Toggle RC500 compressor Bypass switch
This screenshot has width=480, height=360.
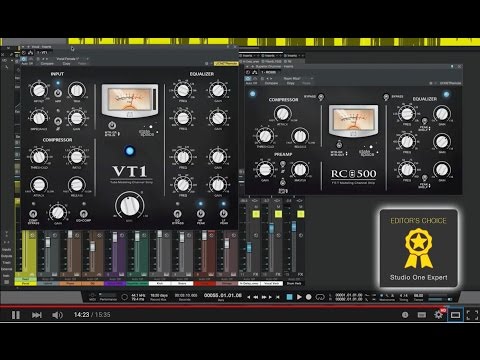[321, 97]
